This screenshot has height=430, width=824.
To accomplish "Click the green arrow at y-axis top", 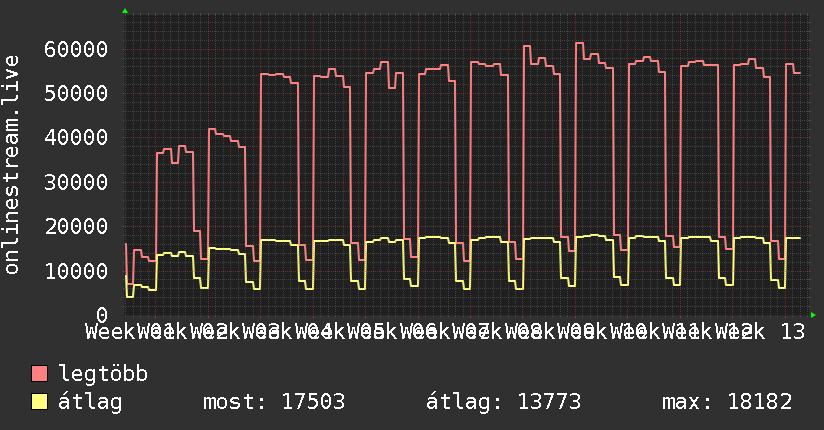I will [x=125, y=11].
